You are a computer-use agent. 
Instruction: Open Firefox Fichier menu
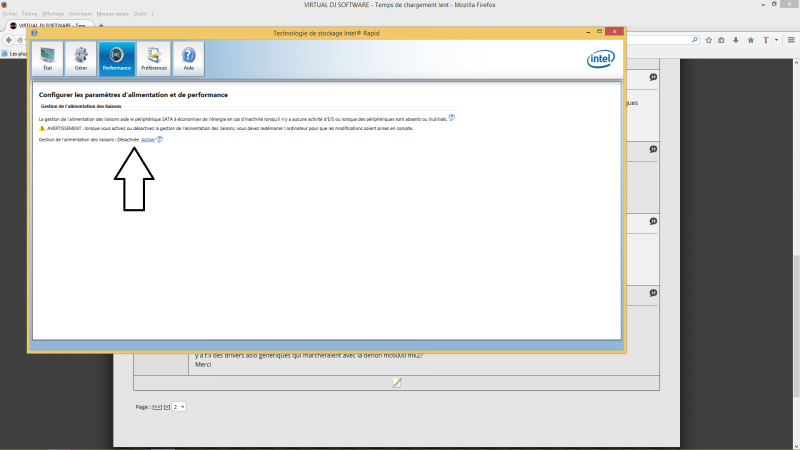10,14
